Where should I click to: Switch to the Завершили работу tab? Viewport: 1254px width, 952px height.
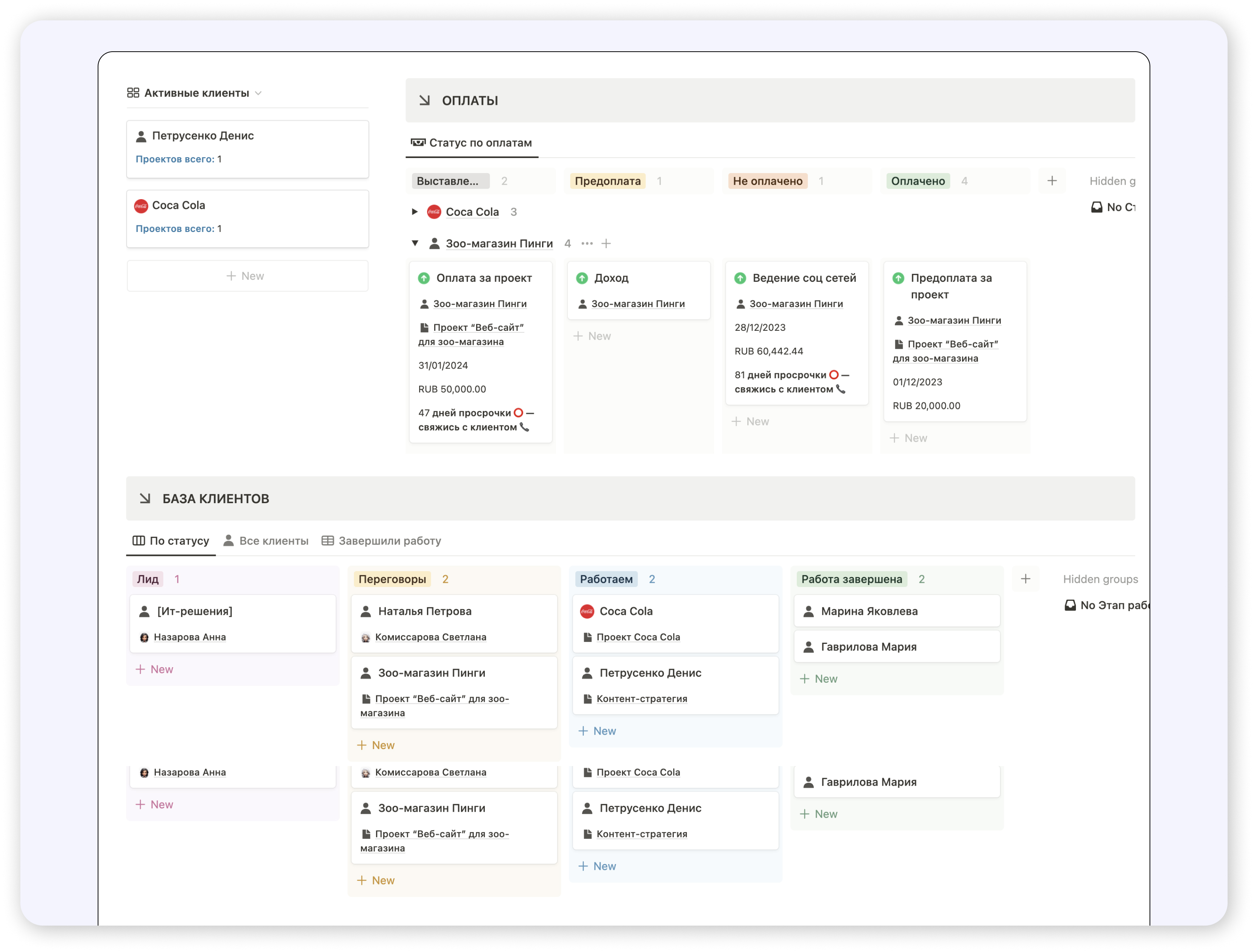pyautogui.click(x=389, y=540)
